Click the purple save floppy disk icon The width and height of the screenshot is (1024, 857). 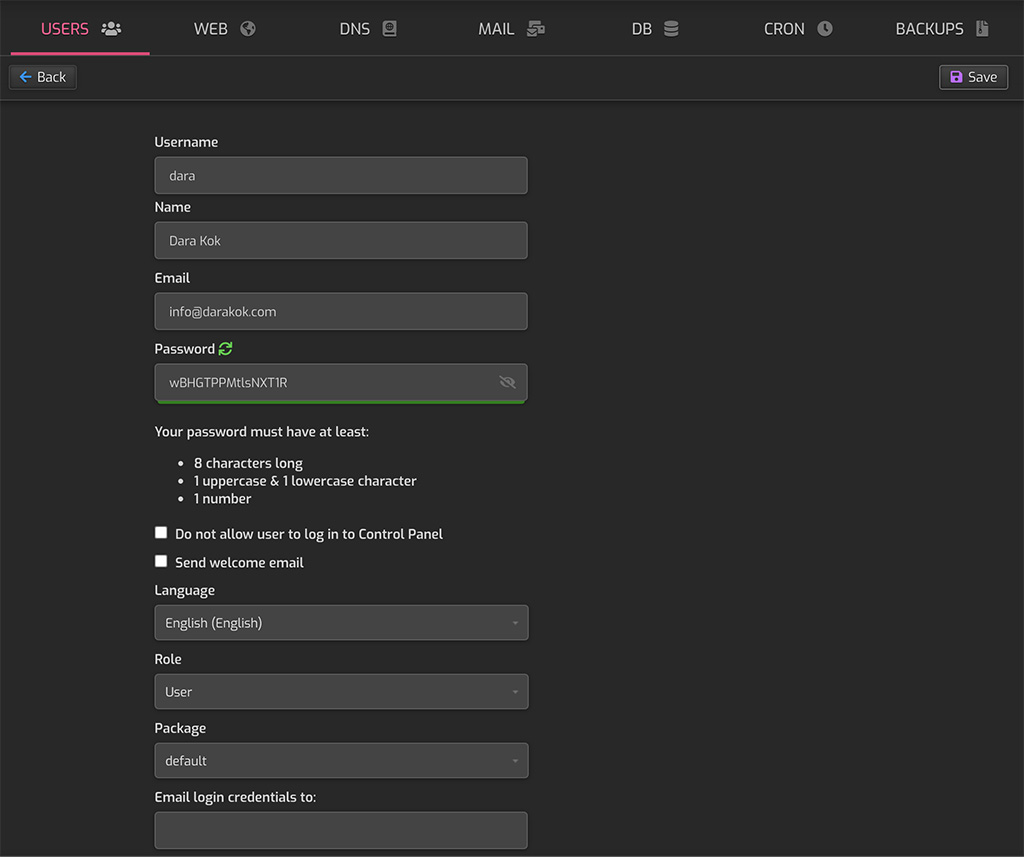[956, 77]
